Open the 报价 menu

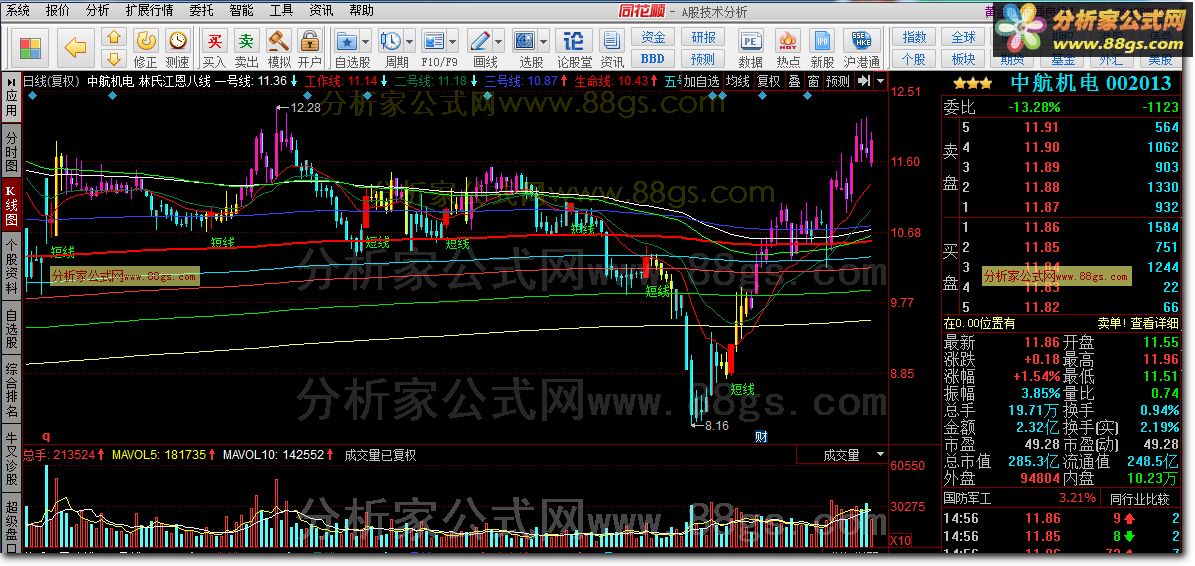(x=57, y=11)
